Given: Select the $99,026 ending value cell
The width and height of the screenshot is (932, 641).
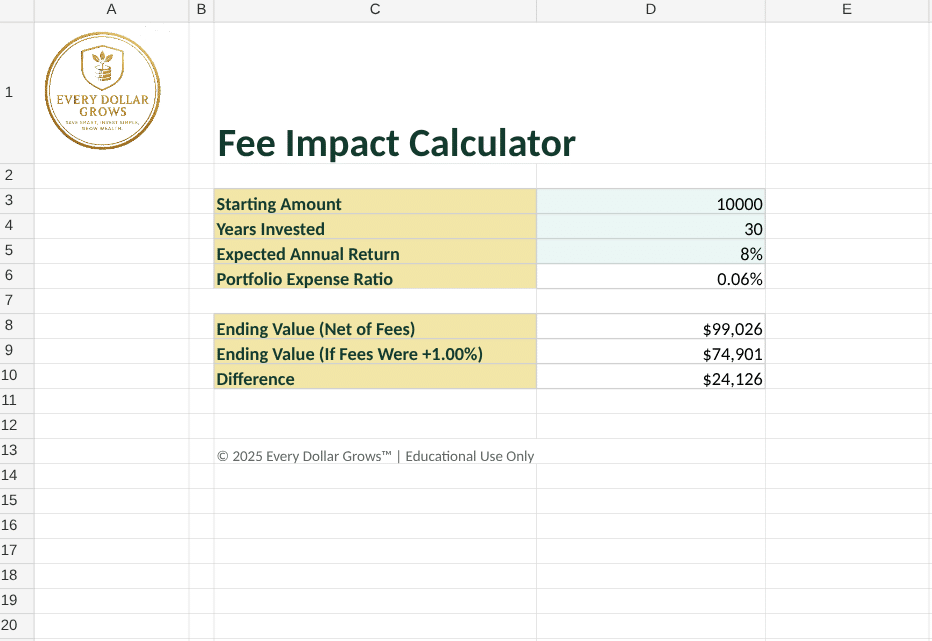Looking at the screenshot, I should click(x=651, y=326).
